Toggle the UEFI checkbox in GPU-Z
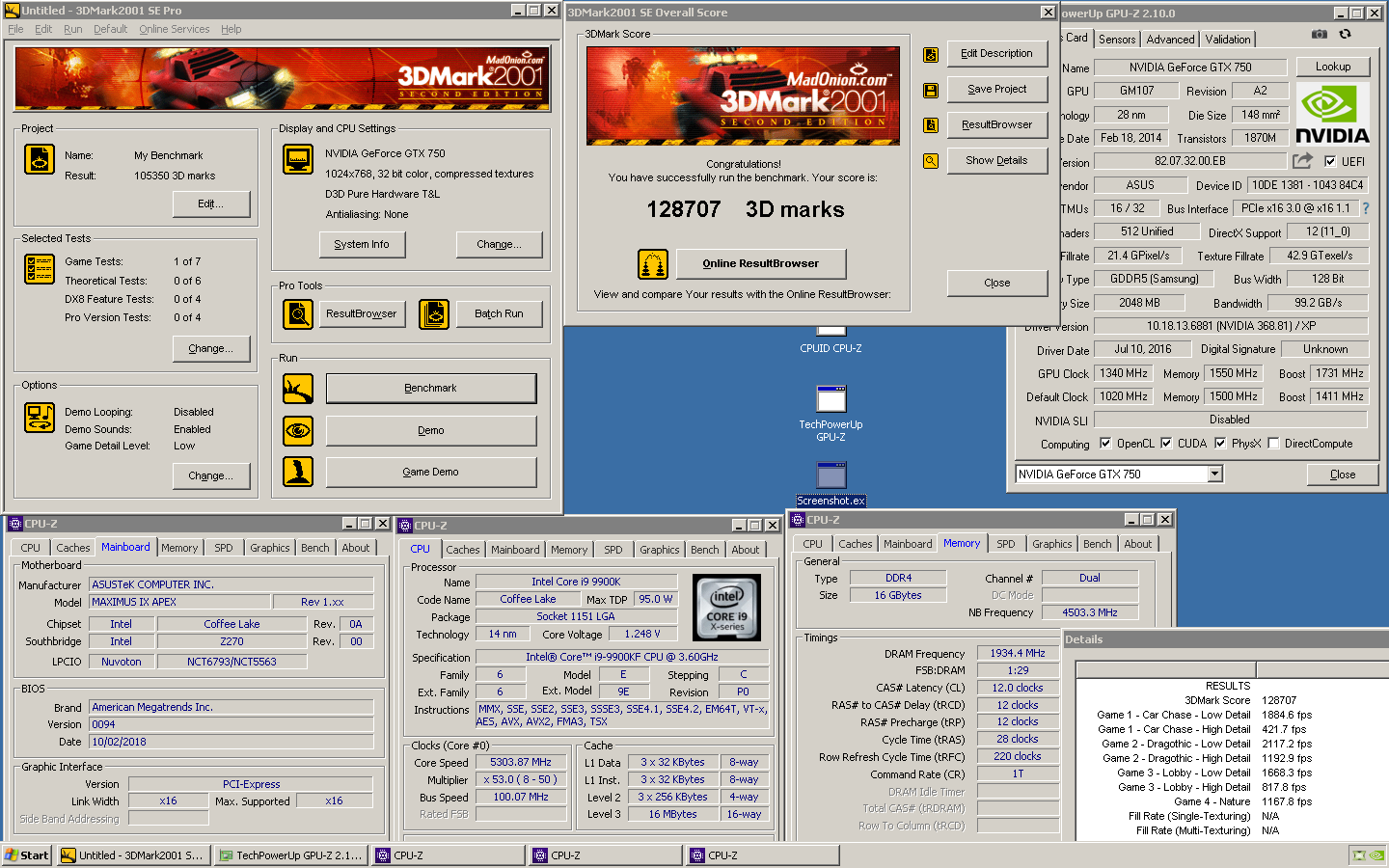Image resolution: width=1389 pixels, height=868 pixels. point(1330,161)
